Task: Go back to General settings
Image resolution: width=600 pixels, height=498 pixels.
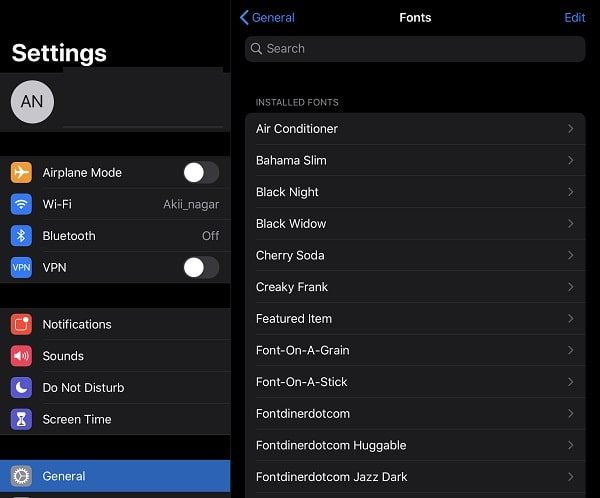Action: pos(267,18)
